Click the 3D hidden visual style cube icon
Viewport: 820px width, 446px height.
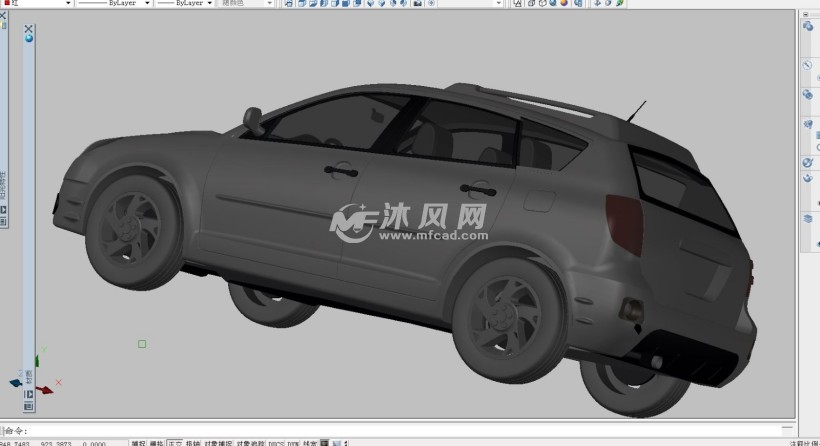click(x=542, y=3)
